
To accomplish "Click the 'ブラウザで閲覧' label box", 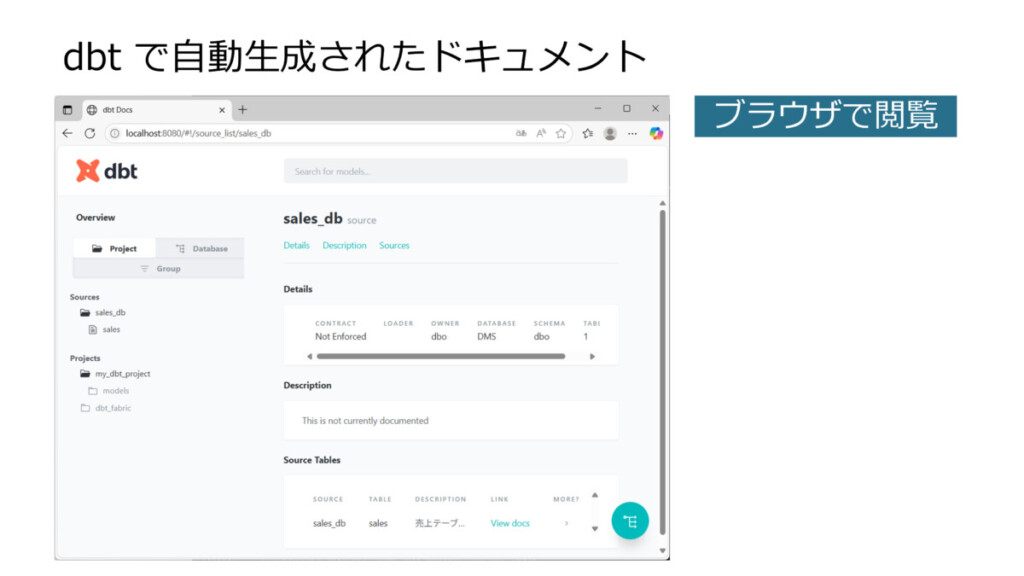I will pyautogui.click(x=825, y=116).
